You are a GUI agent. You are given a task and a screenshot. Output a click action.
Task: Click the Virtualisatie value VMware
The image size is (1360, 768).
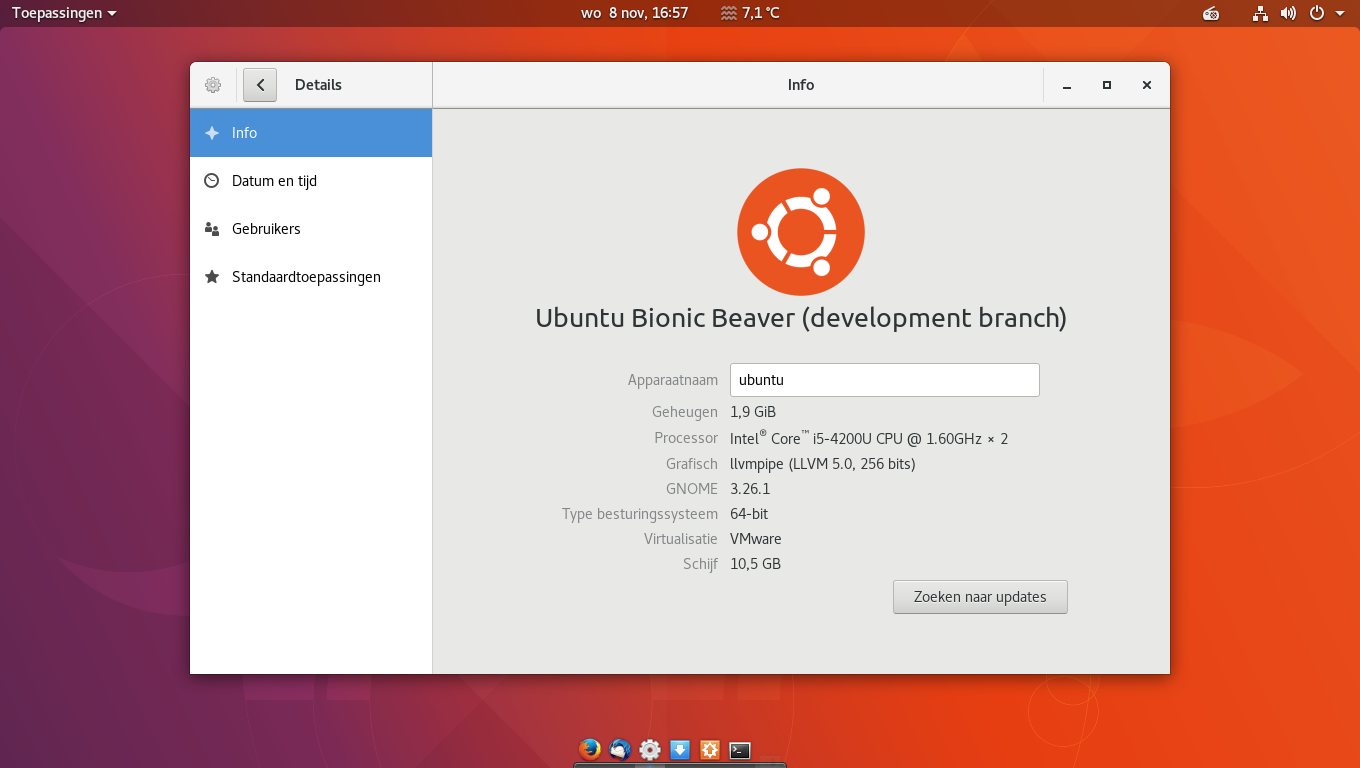pyautogui.click(x=756, y=539)
